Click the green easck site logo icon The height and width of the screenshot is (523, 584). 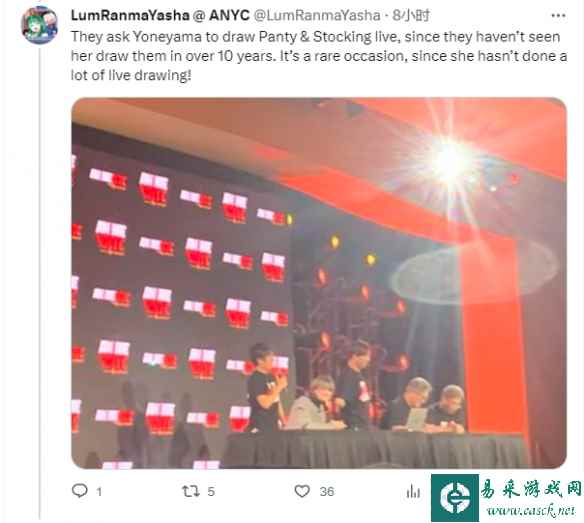coord(455,498)
